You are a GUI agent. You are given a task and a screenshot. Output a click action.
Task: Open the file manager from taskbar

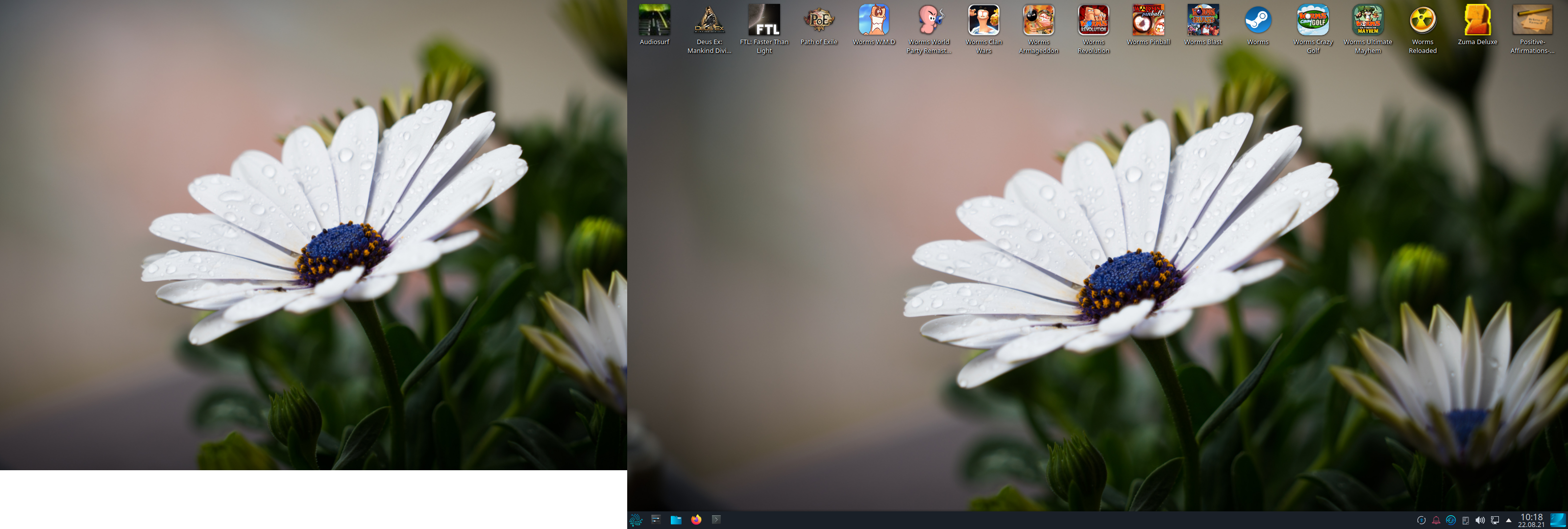tap(676, 520)
